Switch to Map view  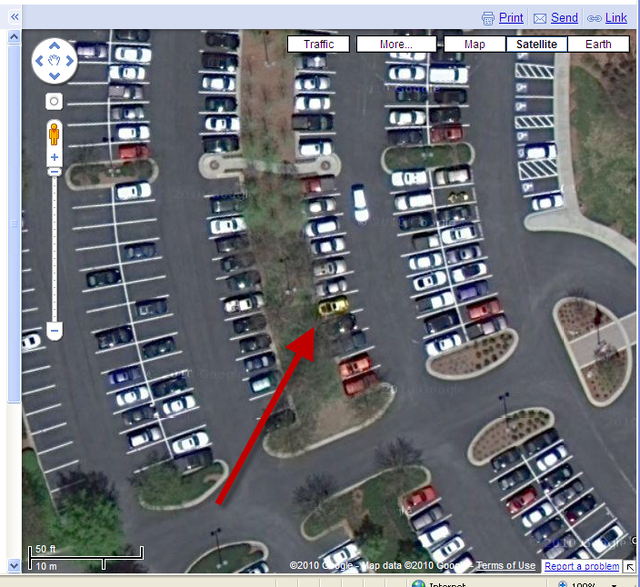click(474, 44)
